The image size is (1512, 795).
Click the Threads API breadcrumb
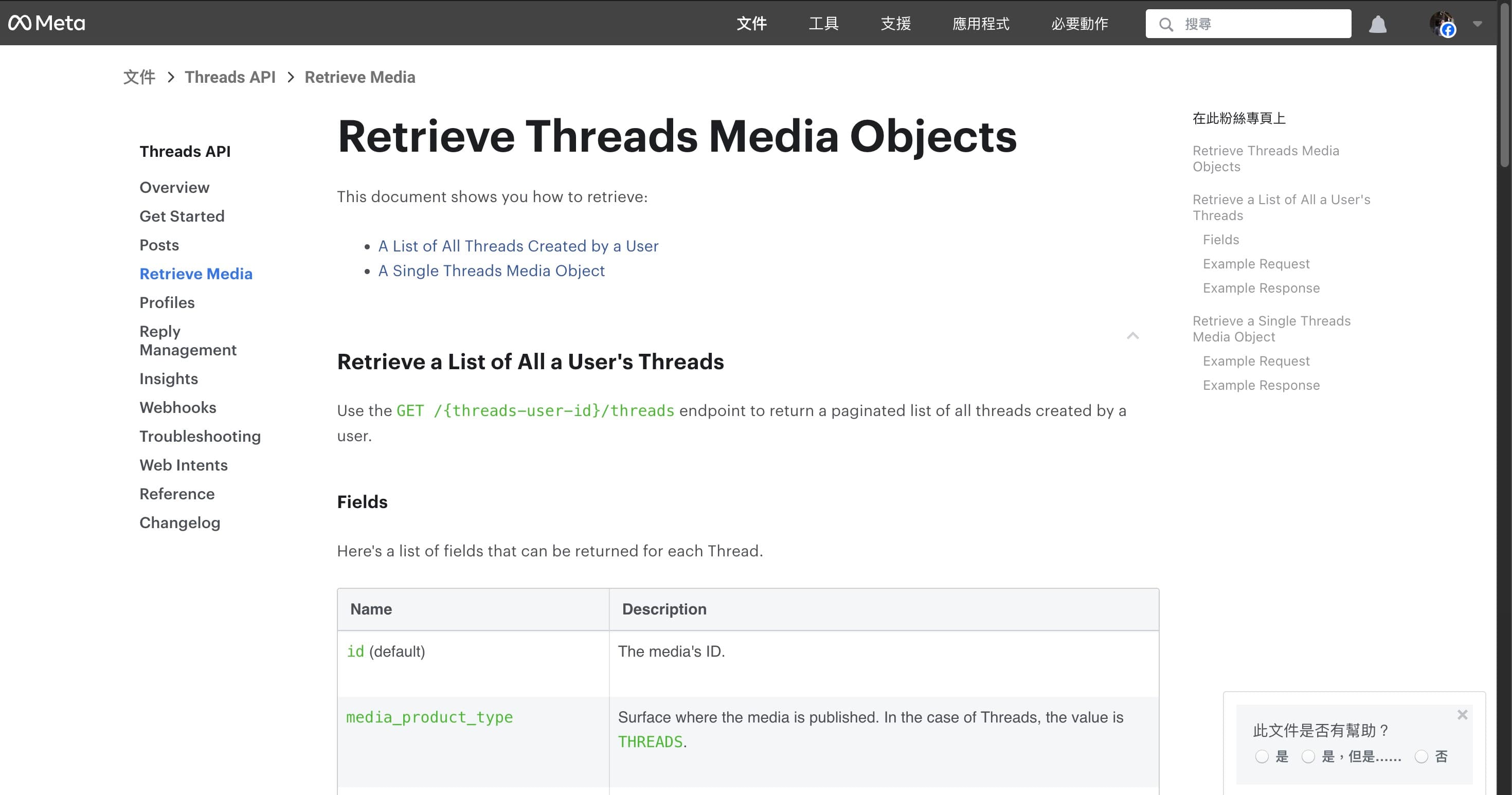(x=230, y=77)
